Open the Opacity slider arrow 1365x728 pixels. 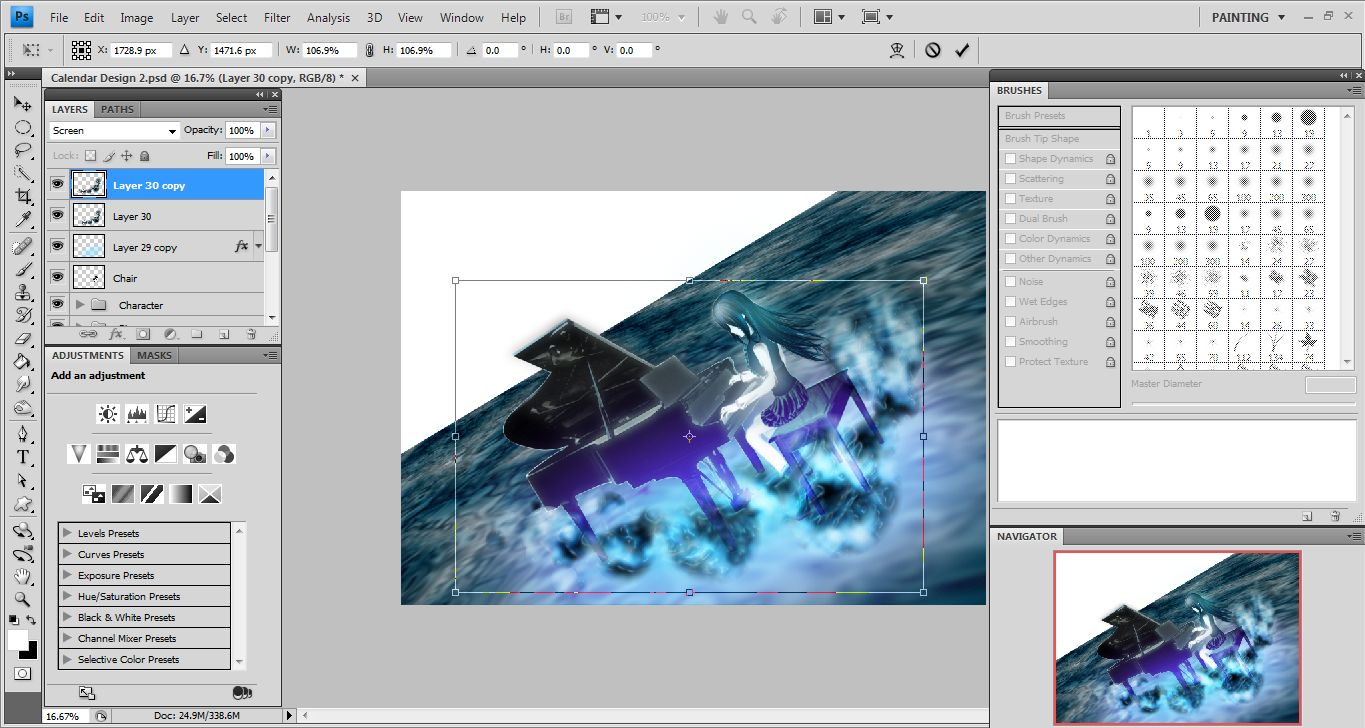(x=268, y=130)
